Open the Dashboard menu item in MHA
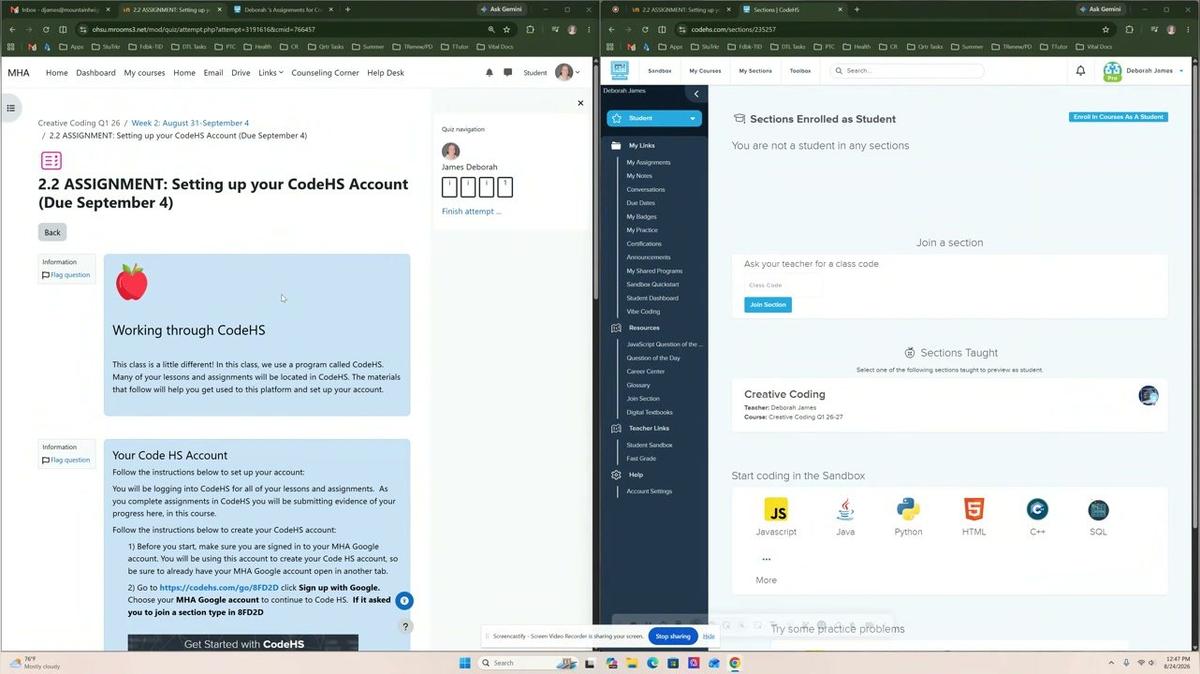 (96, 73)
